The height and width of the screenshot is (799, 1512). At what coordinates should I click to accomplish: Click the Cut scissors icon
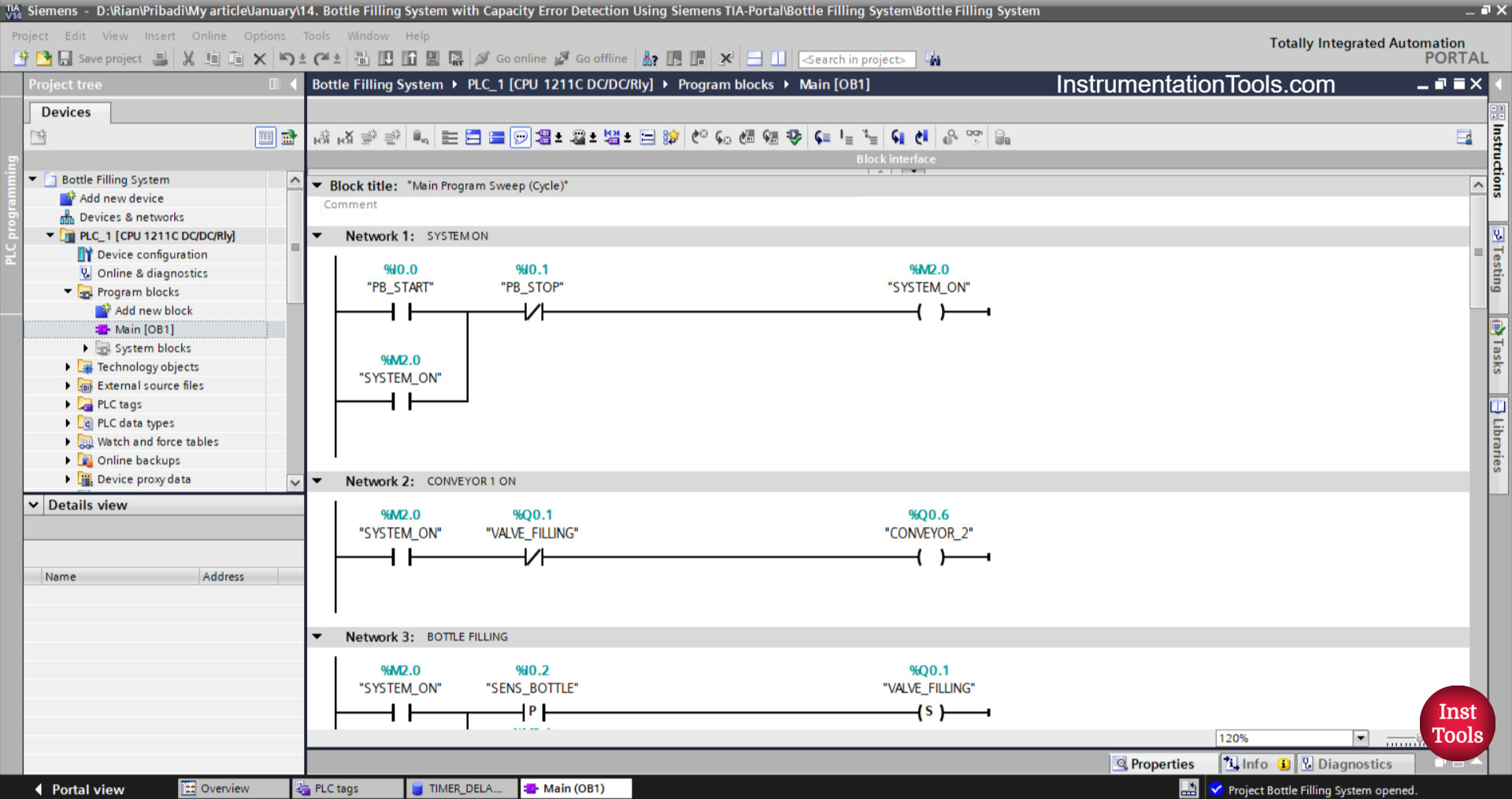click(x=188, y=58)
